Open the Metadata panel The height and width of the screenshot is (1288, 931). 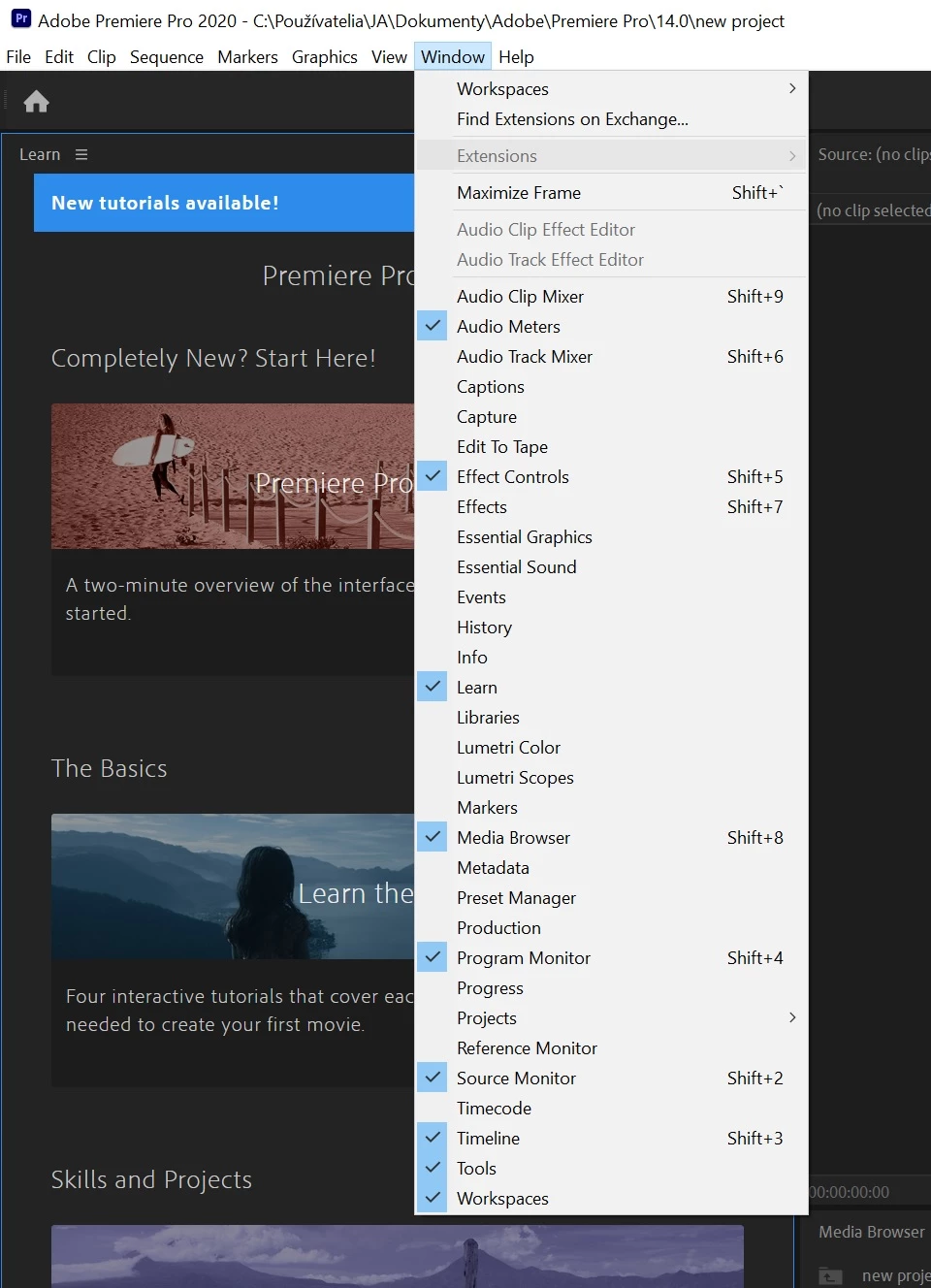click(x=611, y=868)
